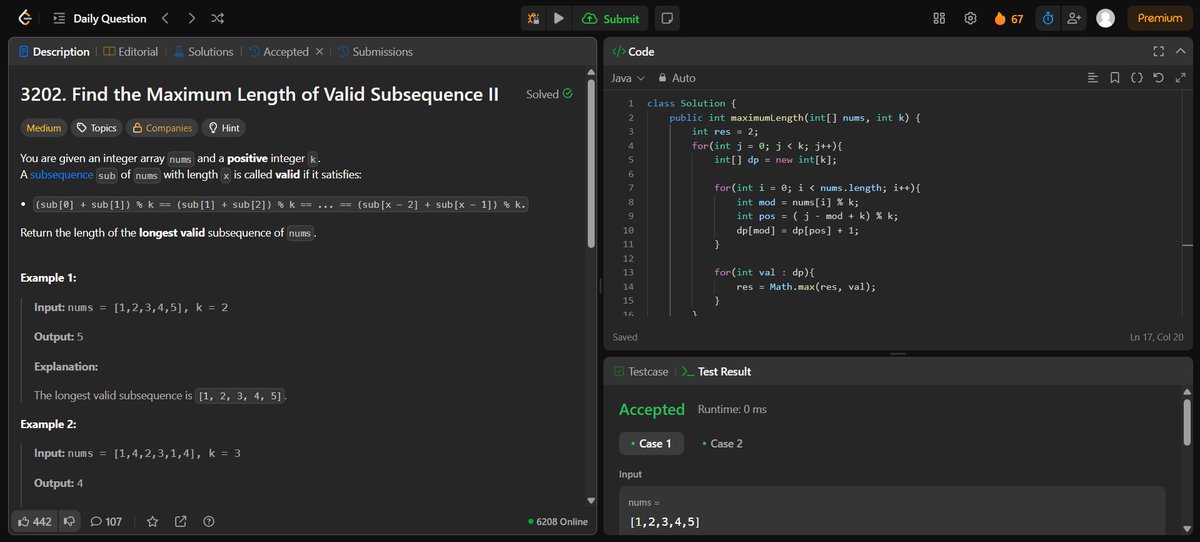The width and height of the screenshot is (1200, 542).
Task: Open the profile avatar menu
Action: pos(1105,18)
